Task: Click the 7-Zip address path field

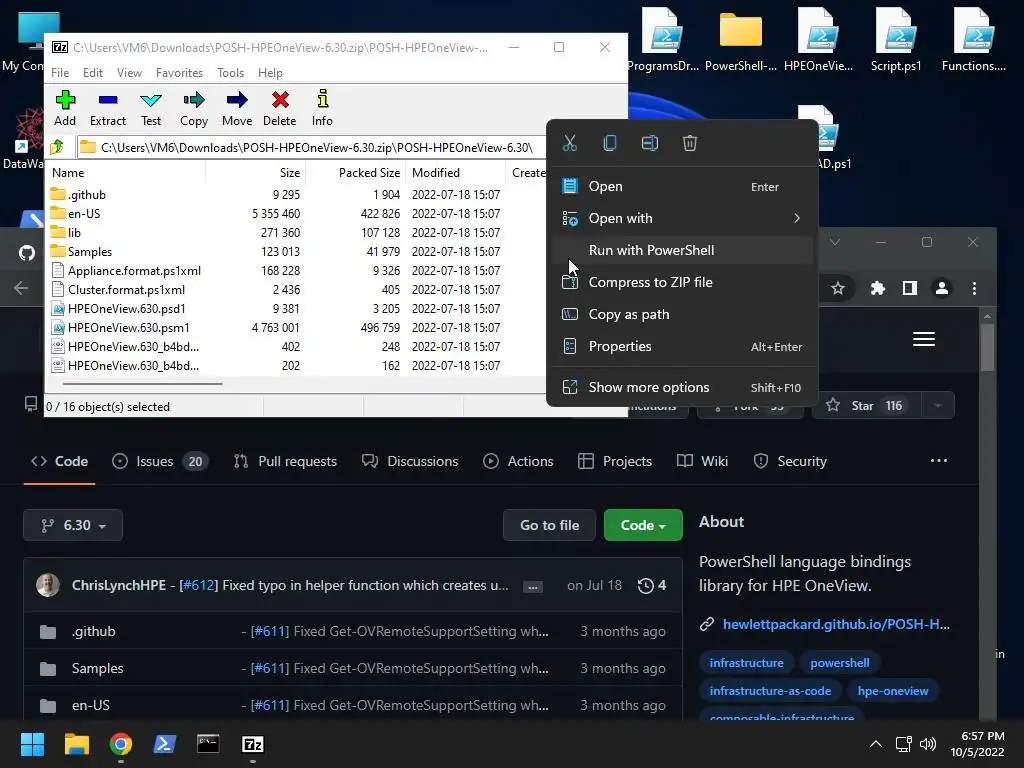Action: click(x=311, y=148)
